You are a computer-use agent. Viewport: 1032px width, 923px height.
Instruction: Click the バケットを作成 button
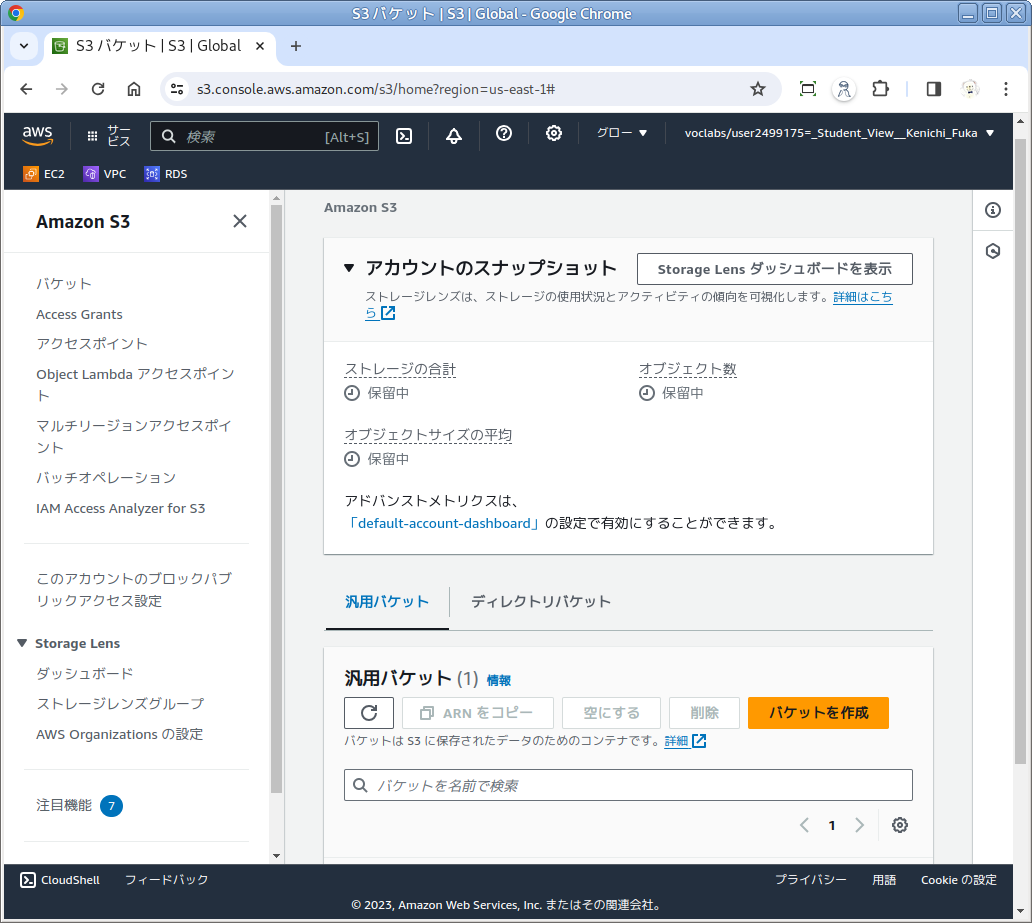[818, 713]
